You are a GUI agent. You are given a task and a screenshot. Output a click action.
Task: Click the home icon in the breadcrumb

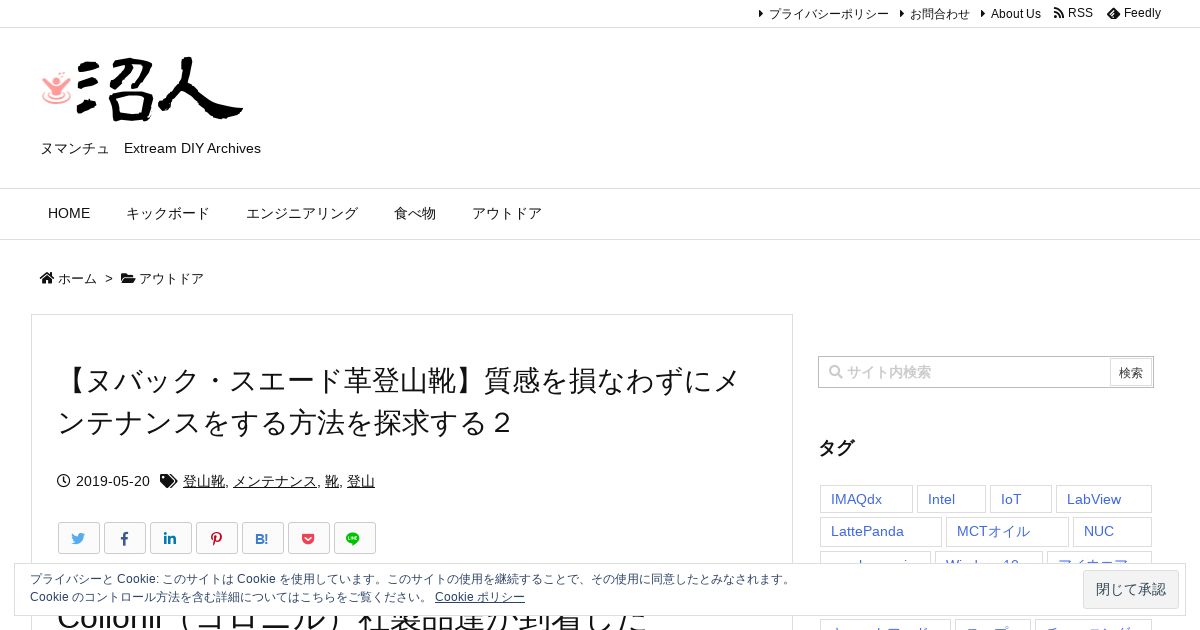pyautogui.click(x=47, y=278)
